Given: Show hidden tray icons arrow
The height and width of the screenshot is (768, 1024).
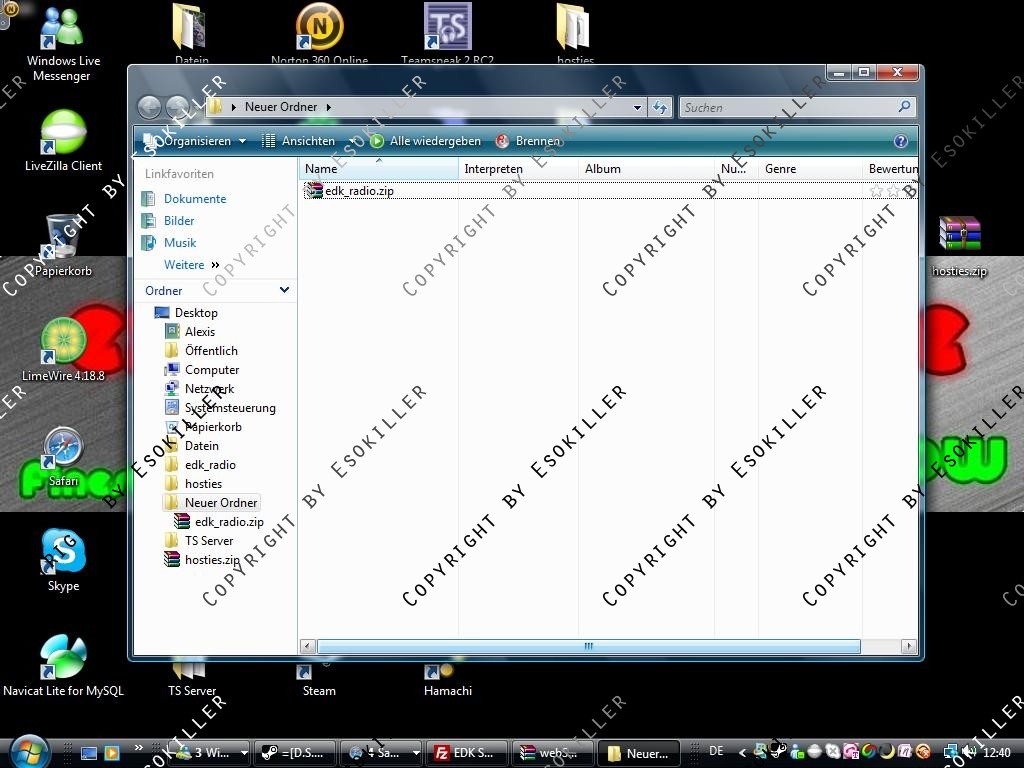Looking at the screenshot, I should [742, 752].
